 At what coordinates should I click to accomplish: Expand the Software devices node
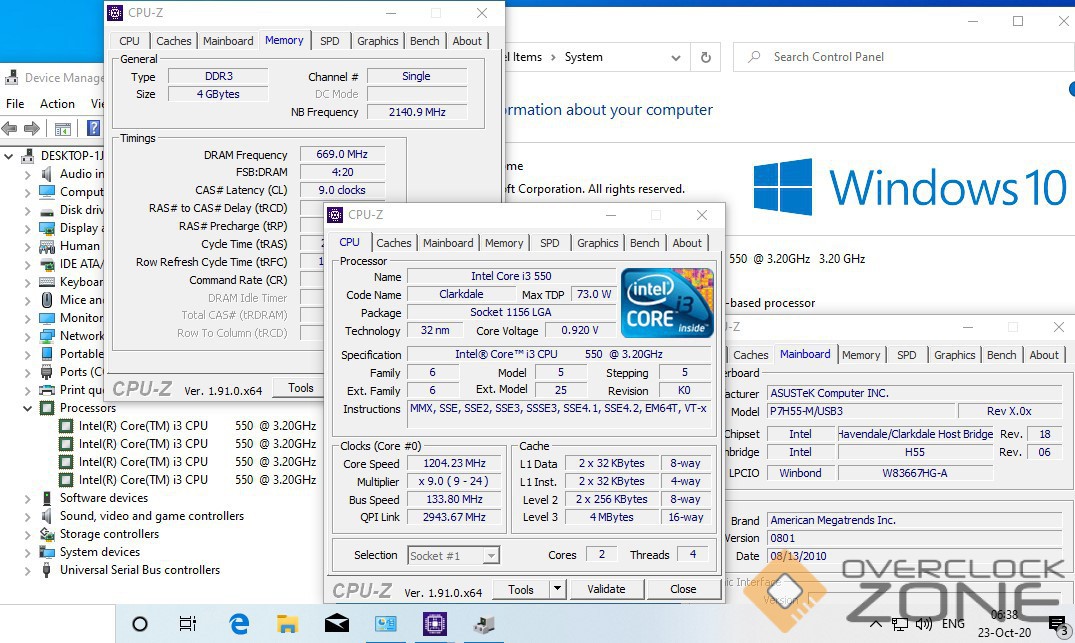coord(28,498)
